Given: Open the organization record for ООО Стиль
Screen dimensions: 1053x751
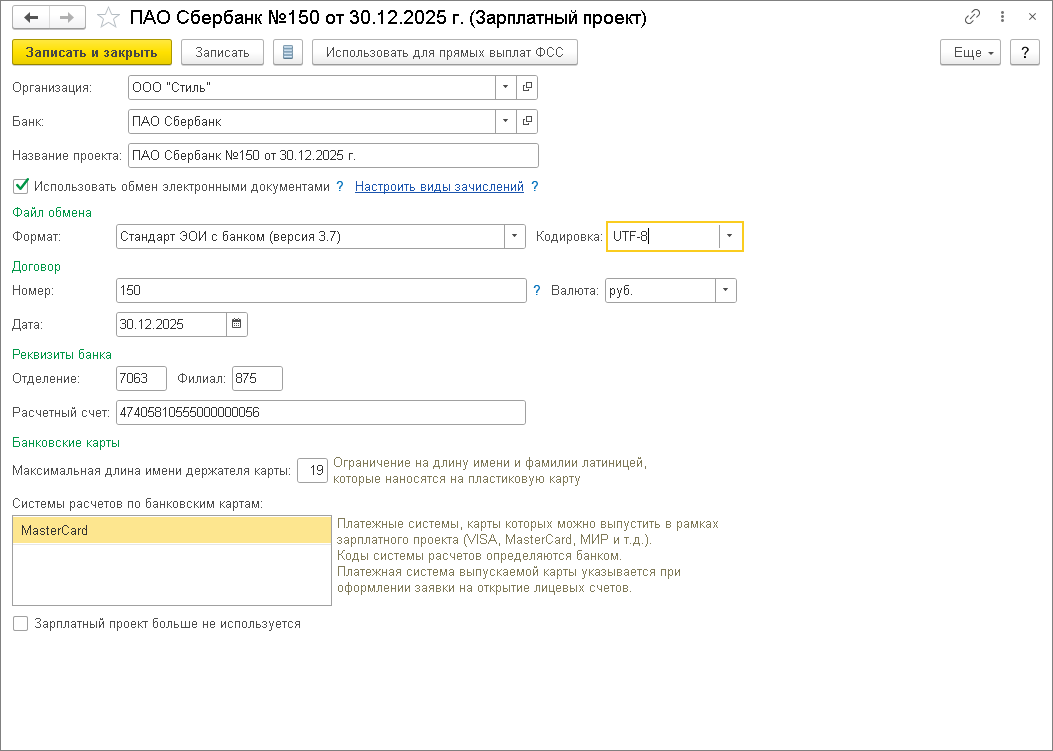Looking at the screenshot, I should point(528,87).
